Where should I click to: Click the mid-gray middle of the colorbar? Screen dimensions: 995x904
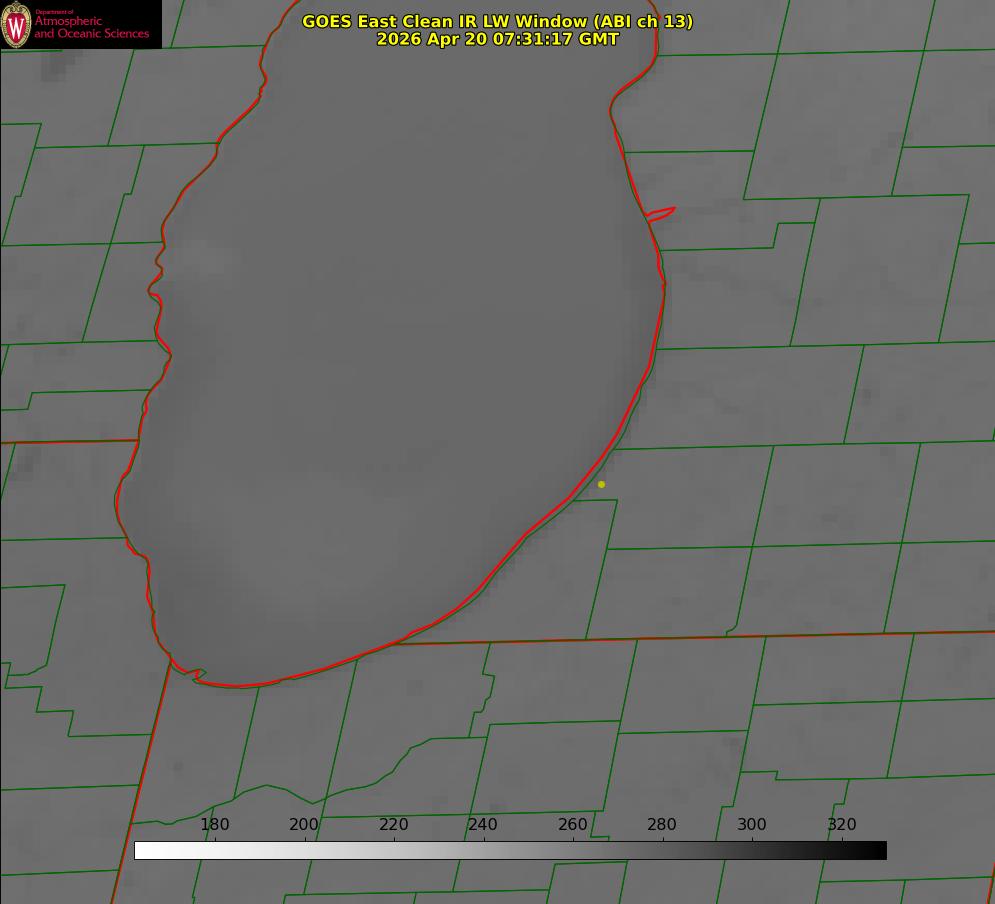[x=510, y=850]
